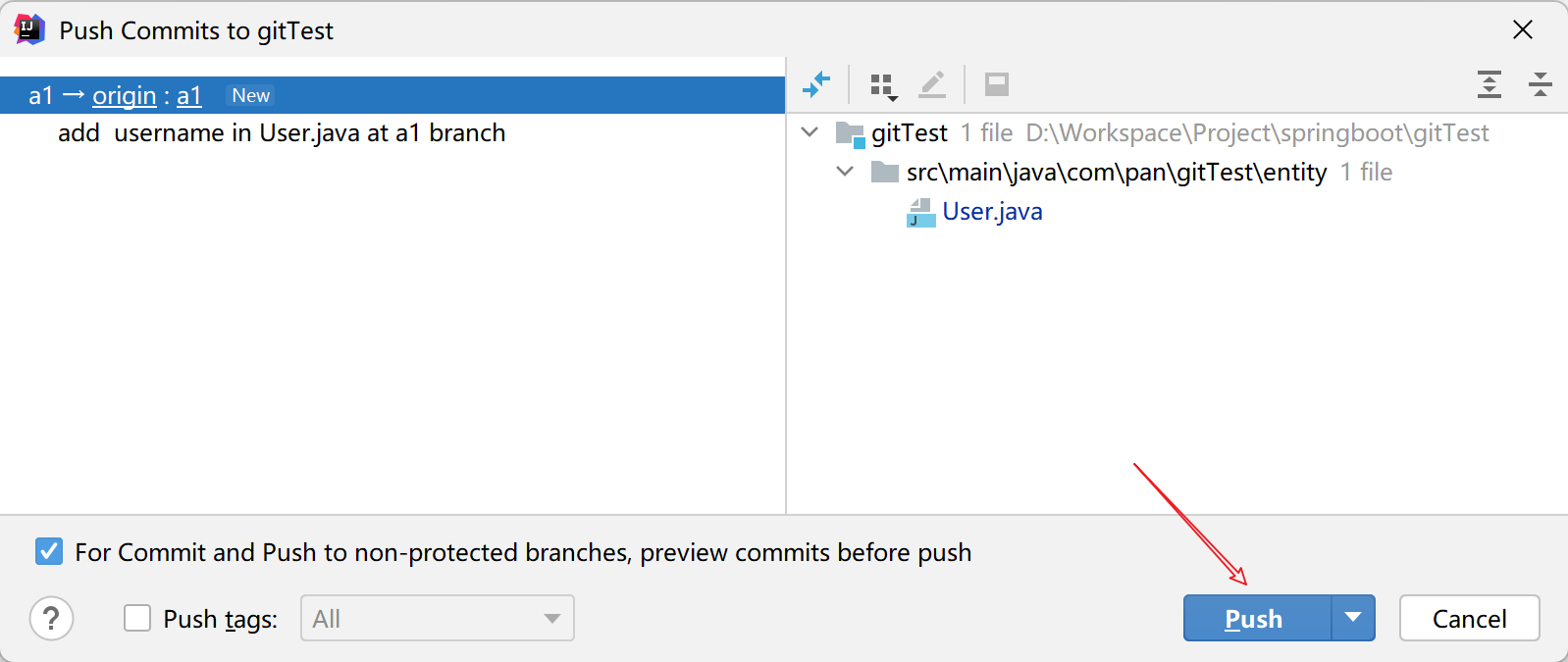Click the Expand All icon
This screenshot has height=662, width=1568.
(x=1490, y=85)
